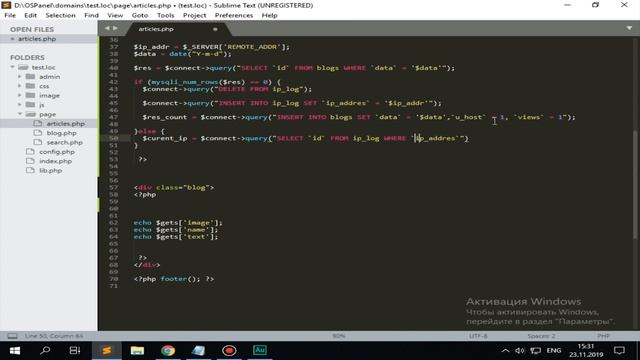The height and width of the screenshot is (360, 640).
Task: Open the Goto menu
Action: coord(140,15)
